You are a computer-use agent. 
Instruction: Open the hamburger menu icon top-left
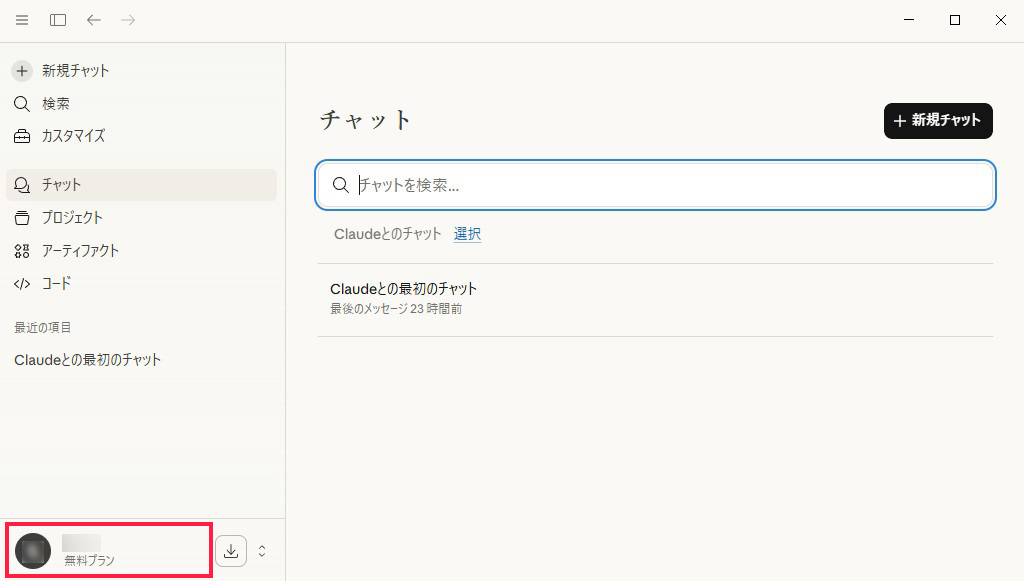pos(21,19)
